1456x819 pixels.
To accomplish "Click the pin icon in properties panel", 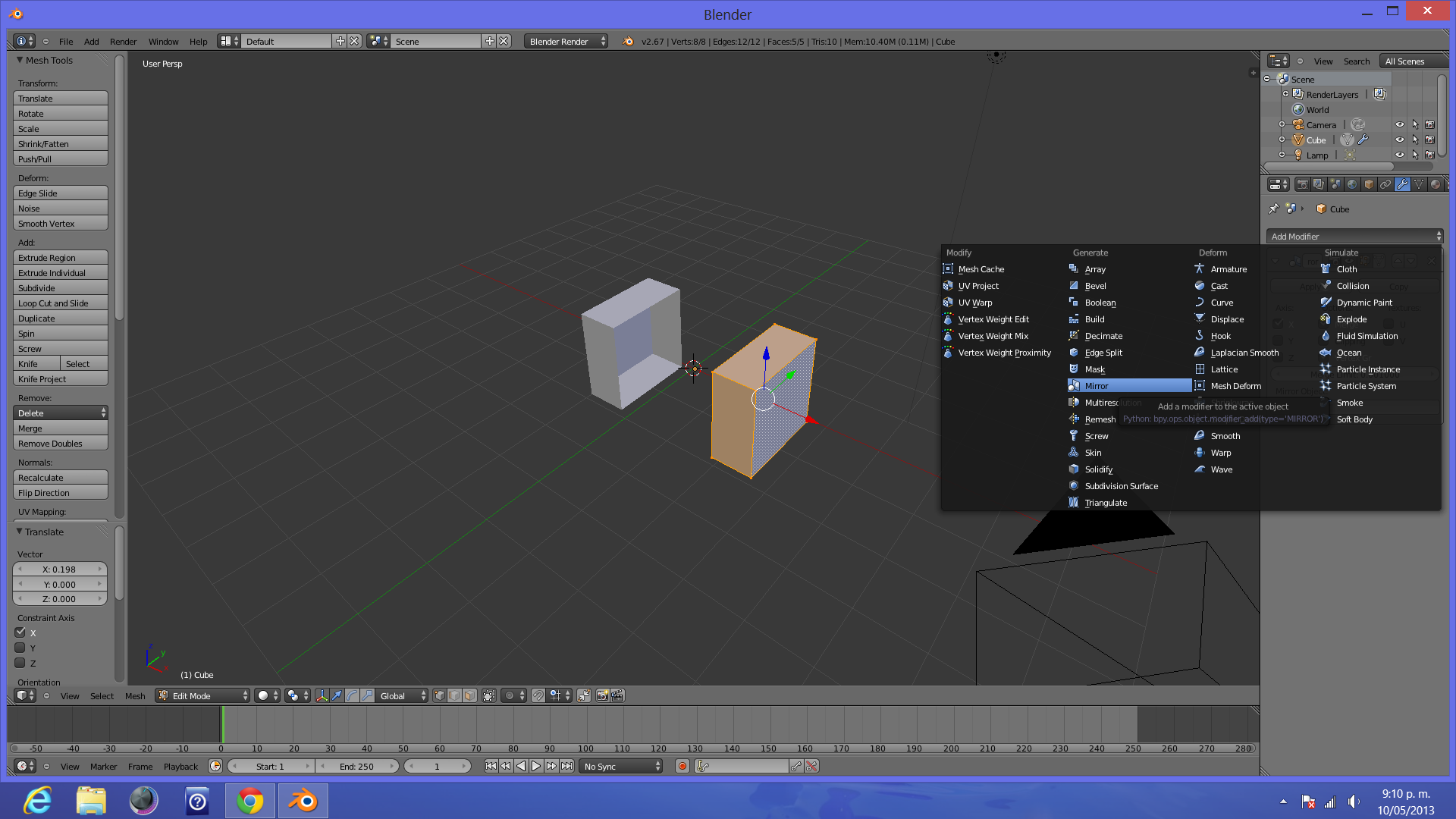I will (1273, 209).
